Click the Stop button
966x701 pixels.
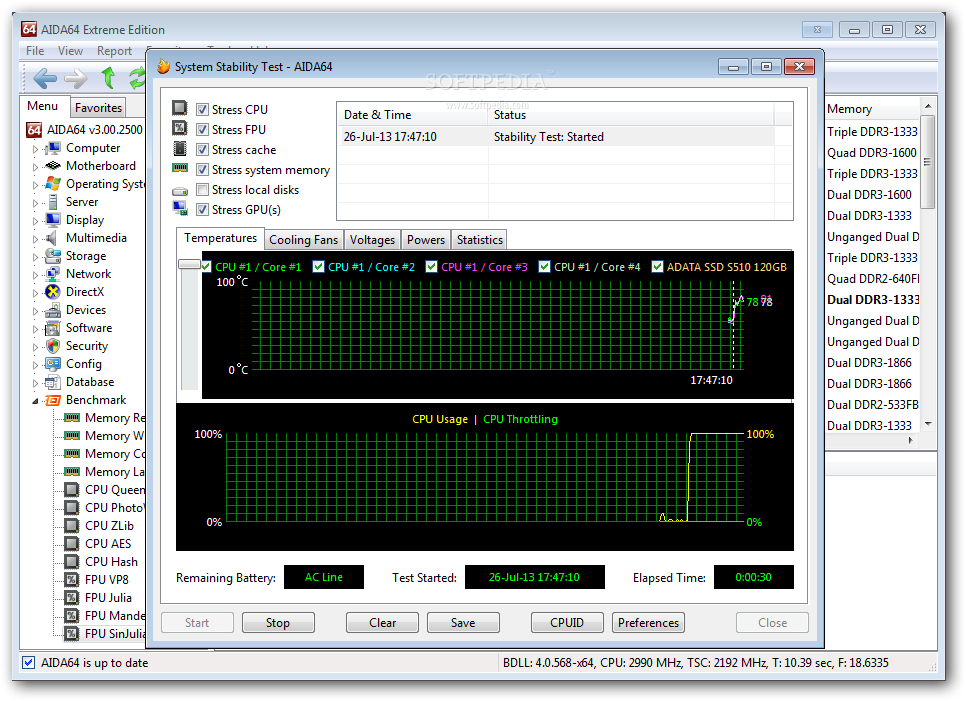tap(278, 623)
